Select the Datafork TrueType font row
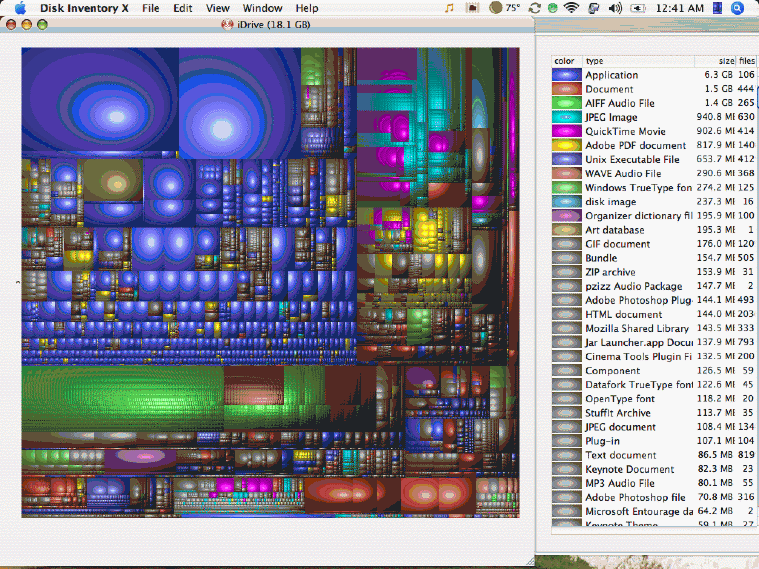Screen dimensions: 759x569 click(x=653, y=384)
